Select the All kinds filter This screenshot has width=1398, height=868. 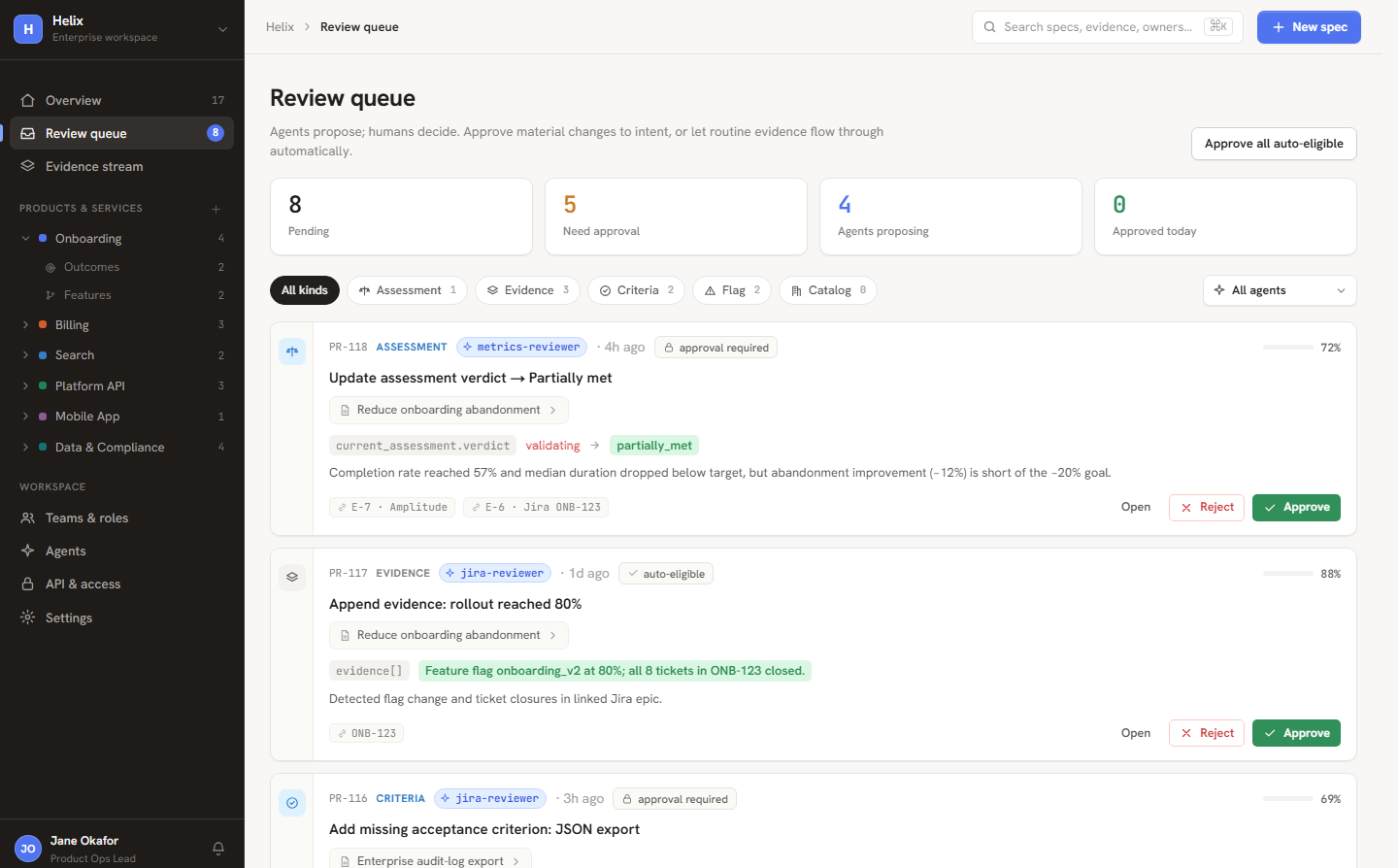point(305,290)
